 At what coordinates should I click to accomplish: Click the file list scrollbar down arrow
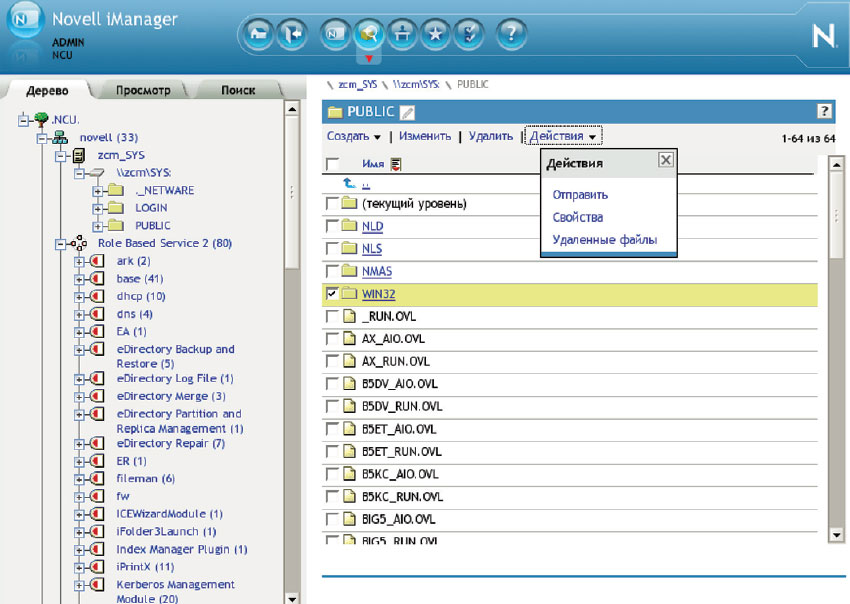[x=838, y=536]
